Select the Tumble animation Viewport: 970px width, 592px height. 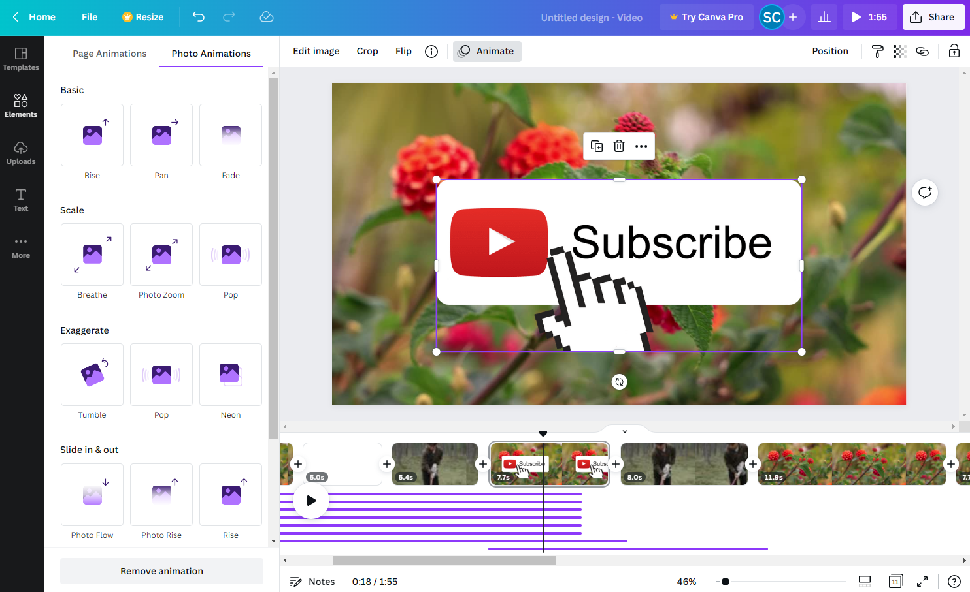[92, 382]
